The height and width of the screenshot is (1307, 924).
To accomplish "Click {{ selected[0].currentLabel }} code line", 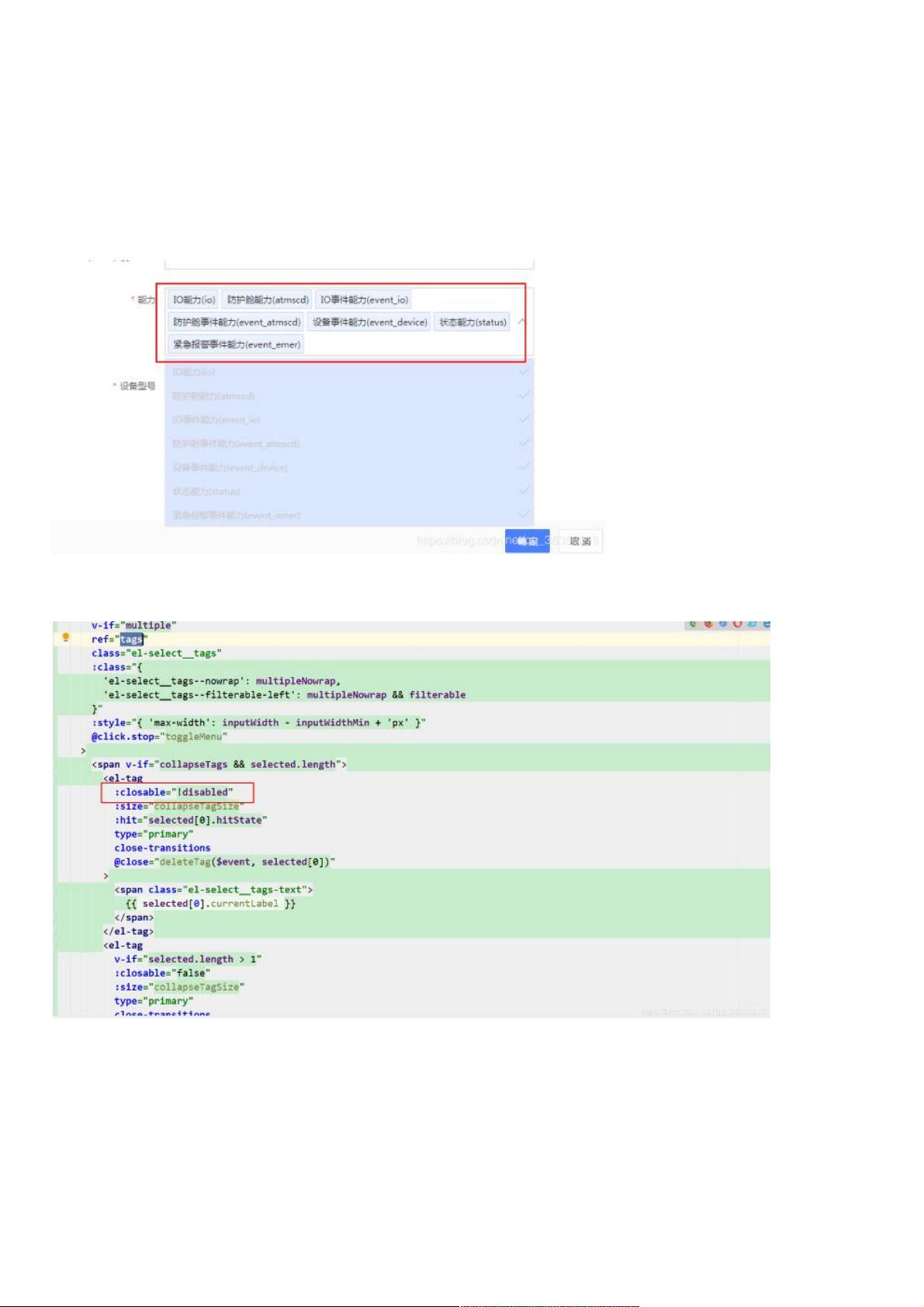I will point(210,904).
